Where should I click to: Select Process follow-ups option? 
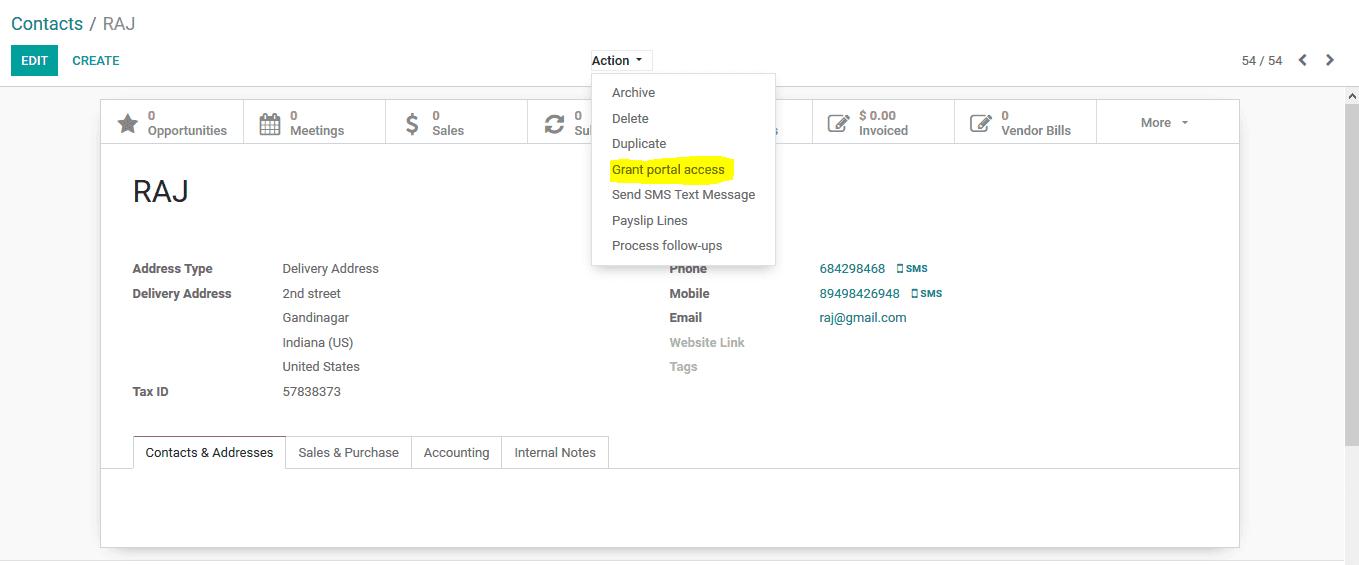667,246
